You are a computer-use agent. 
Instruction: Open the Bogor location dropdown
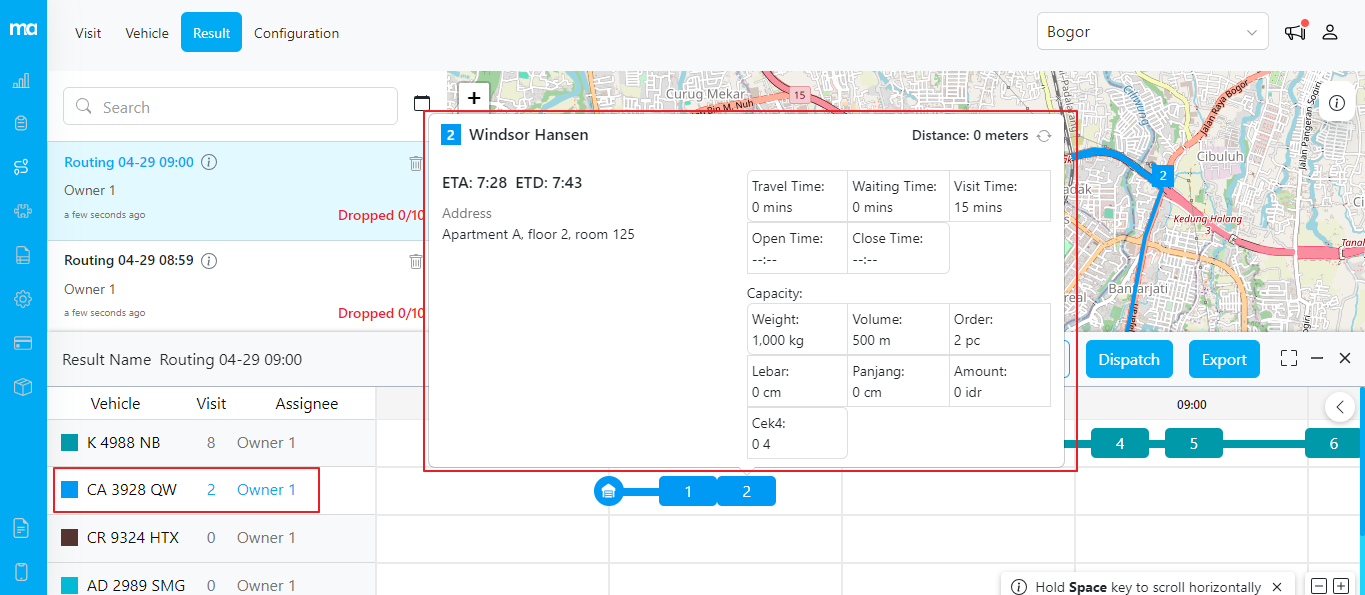coord(1152,31)
